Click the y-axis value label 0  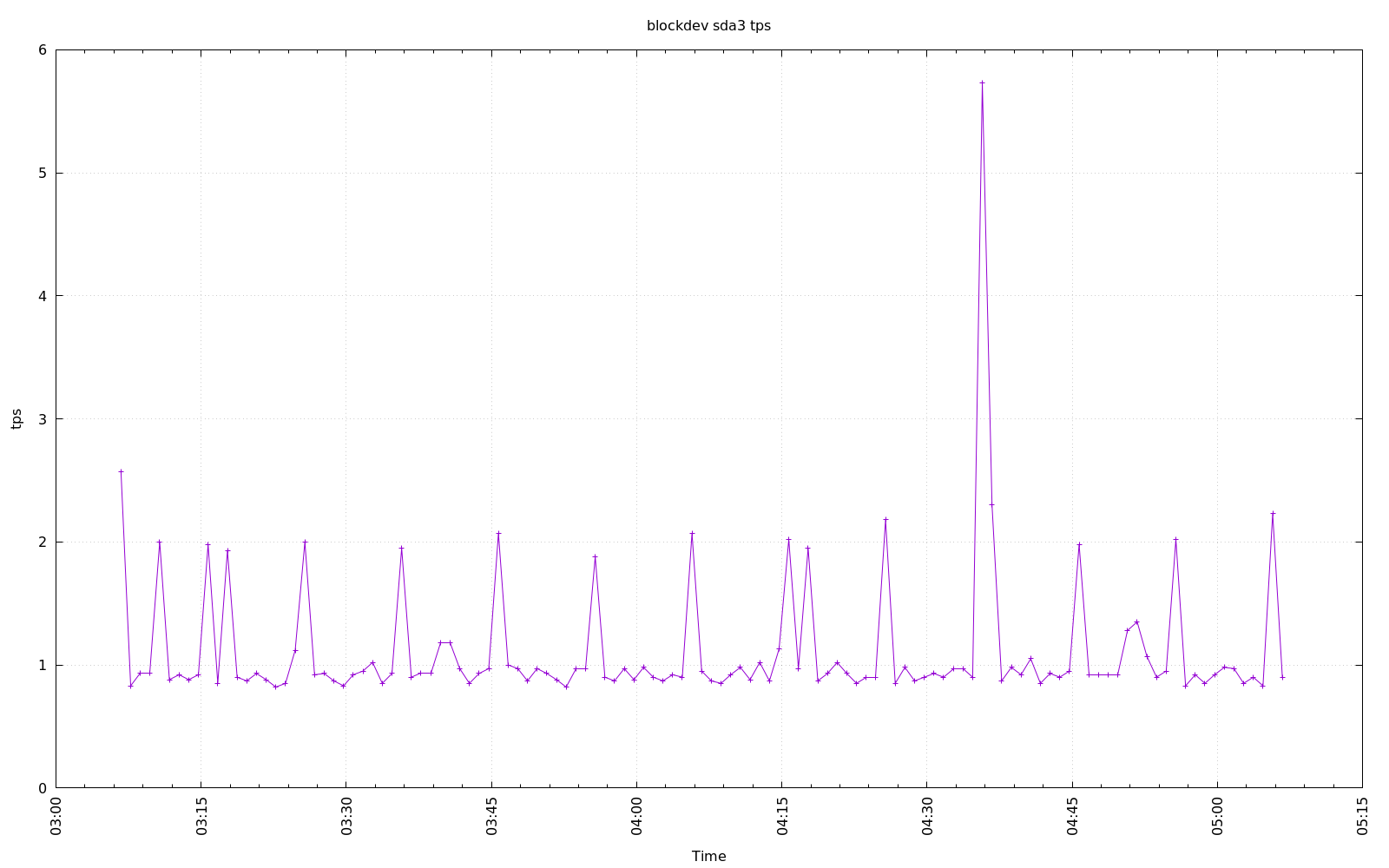pos(42,788)
